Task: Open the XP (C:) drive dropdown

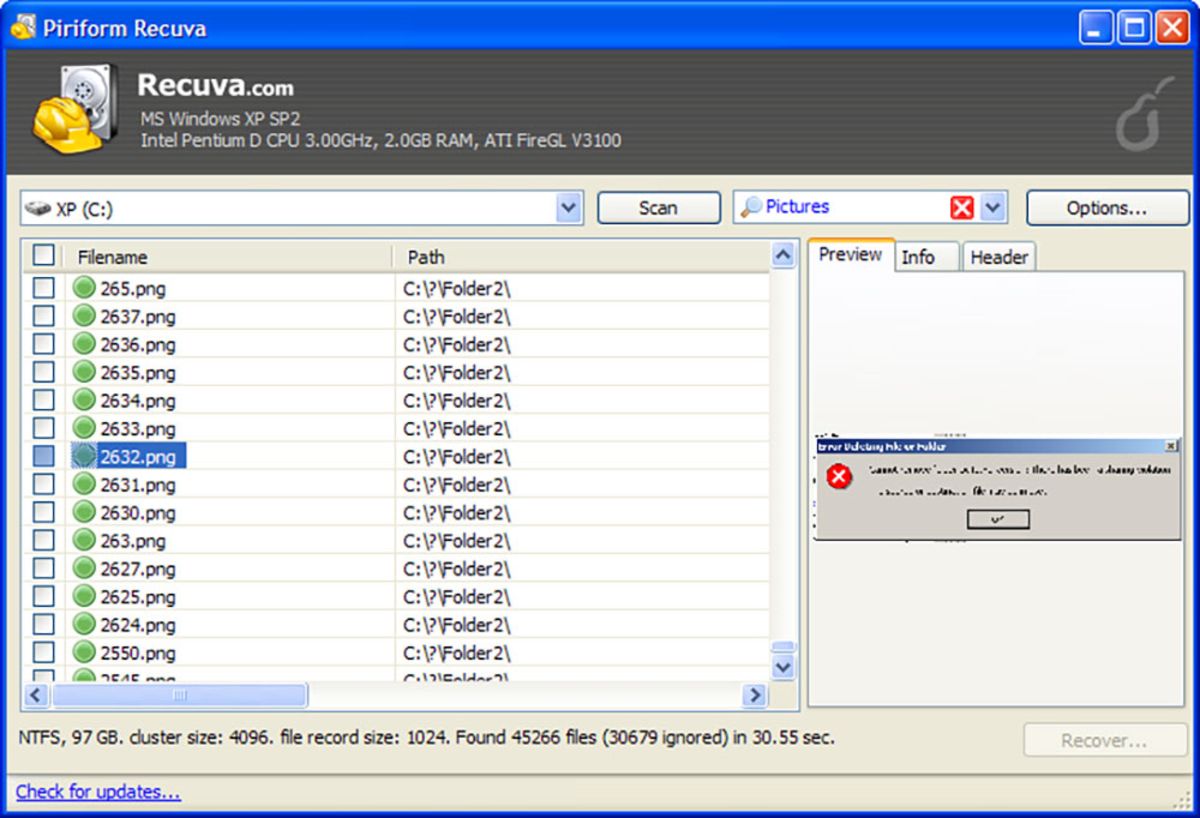Action: click(569, 208)
